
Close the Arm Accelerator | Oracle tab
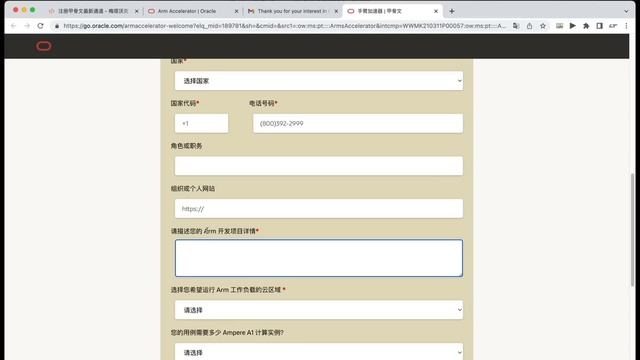(x=236, y=11)
